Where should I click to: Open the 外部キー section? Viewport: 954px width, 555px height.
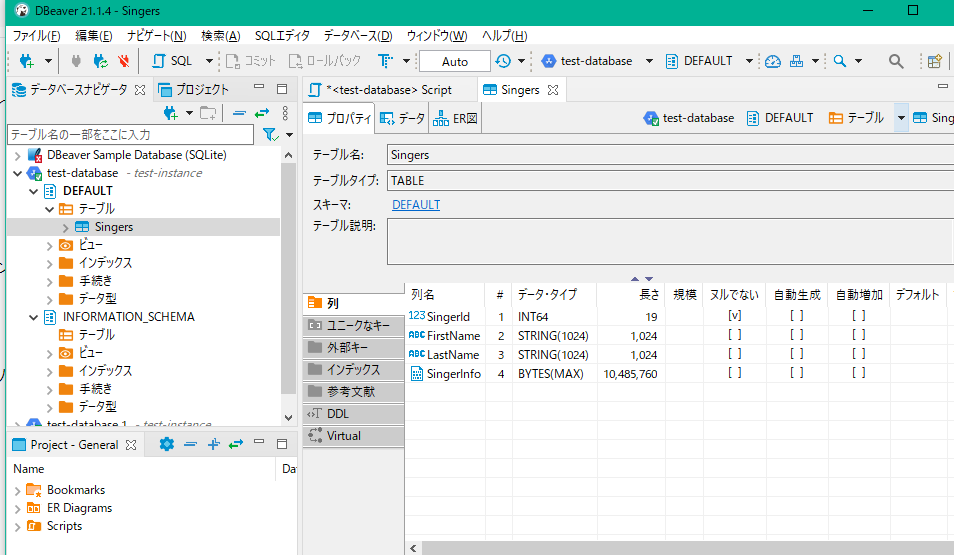click(353, 347)
